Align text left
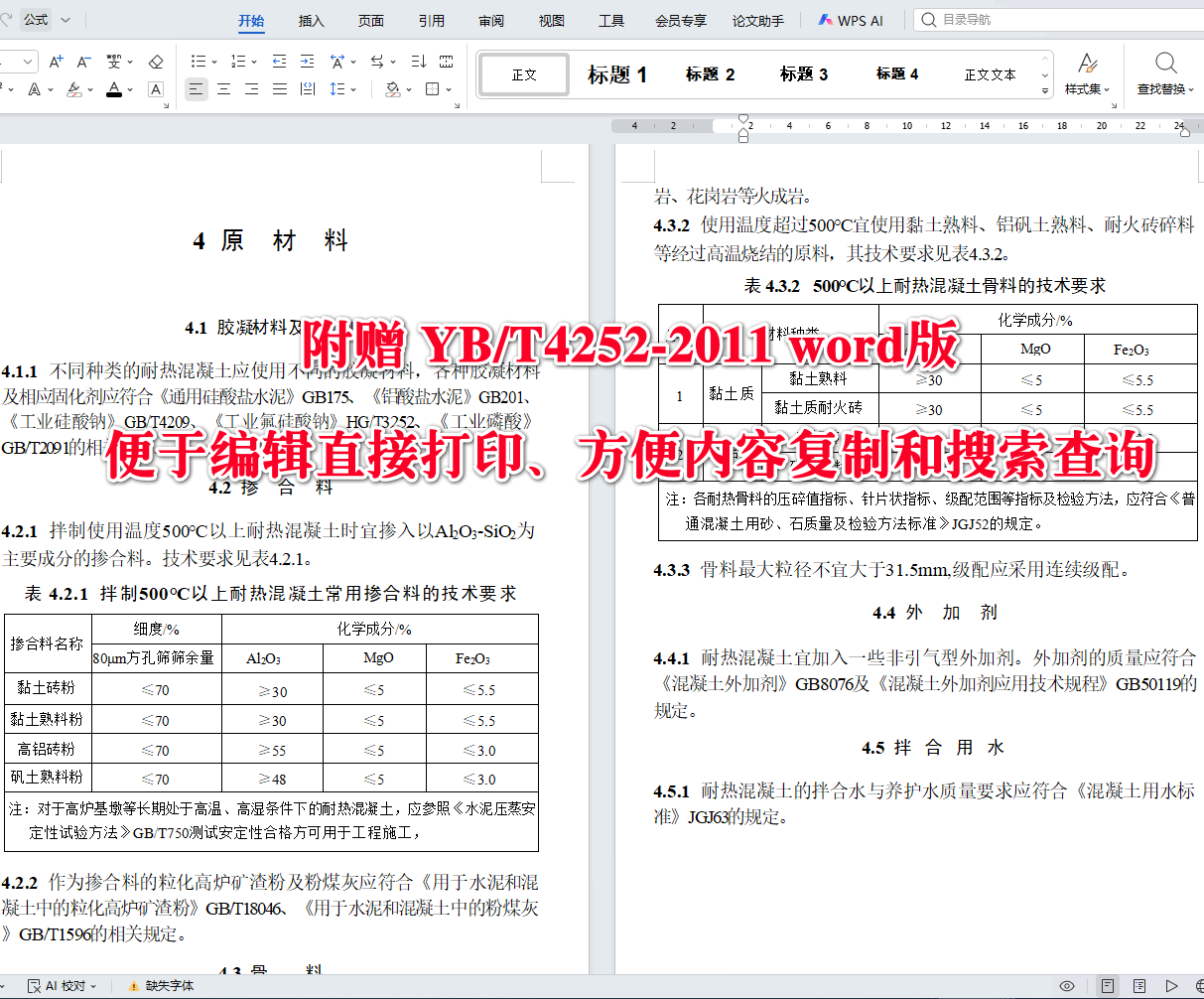Screen dimensions: 1204x999 tap(197, 89)
